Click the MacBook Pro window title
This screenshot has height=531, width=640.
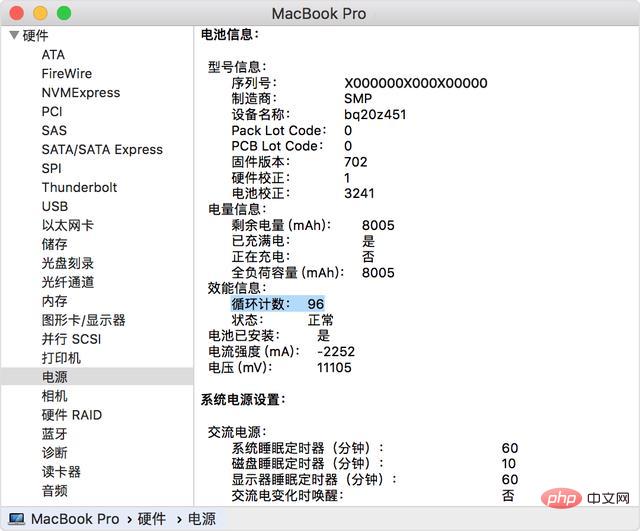[319, 13]
